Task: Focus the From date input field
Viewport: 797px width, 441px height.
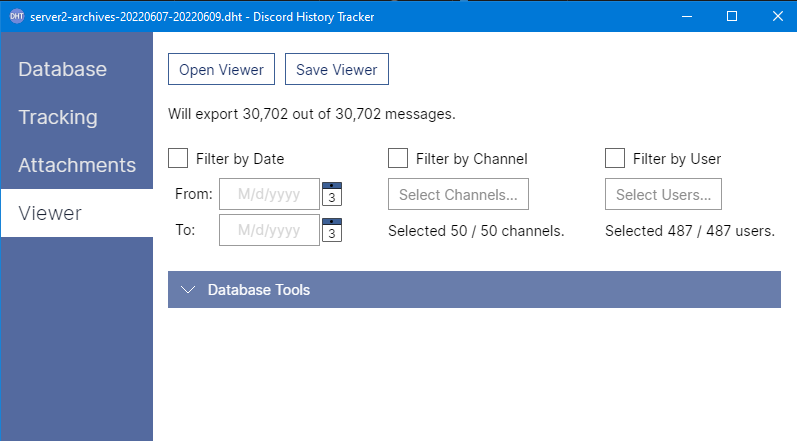Action: [269, 194]
